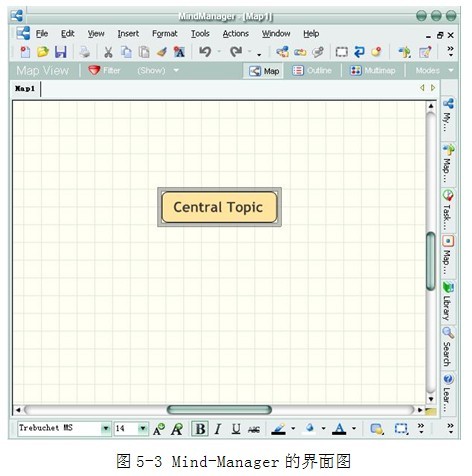This screenshot has width=472, height=476.
Task: Click the Undo arrow icon
Action: pyautogui.click(x=205, y=52)
